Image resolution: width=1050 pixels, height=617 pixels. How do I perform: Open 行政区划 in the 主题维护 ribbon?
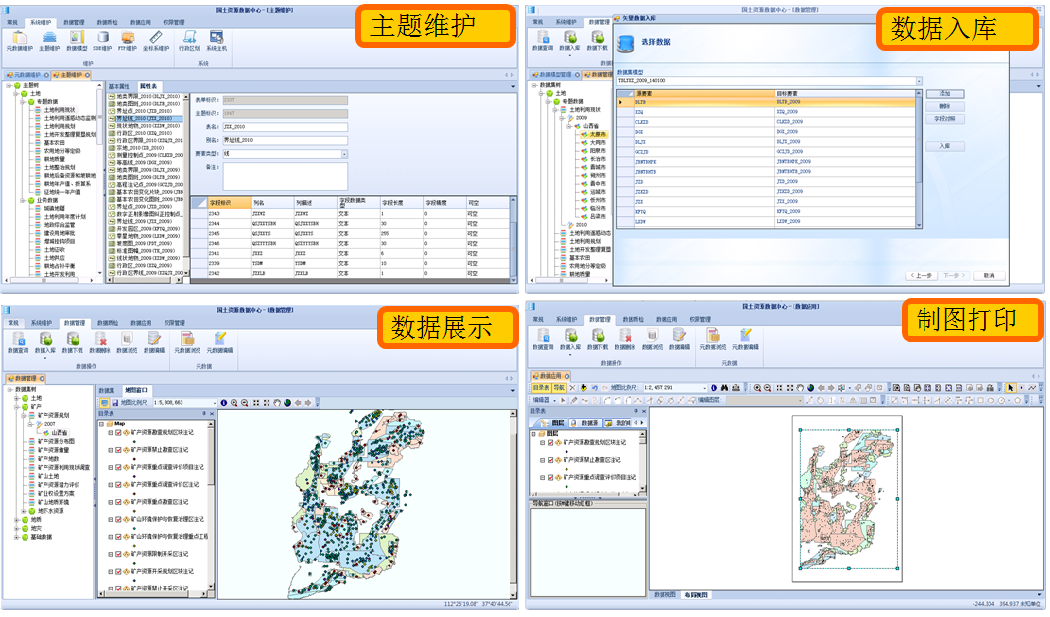190,41
